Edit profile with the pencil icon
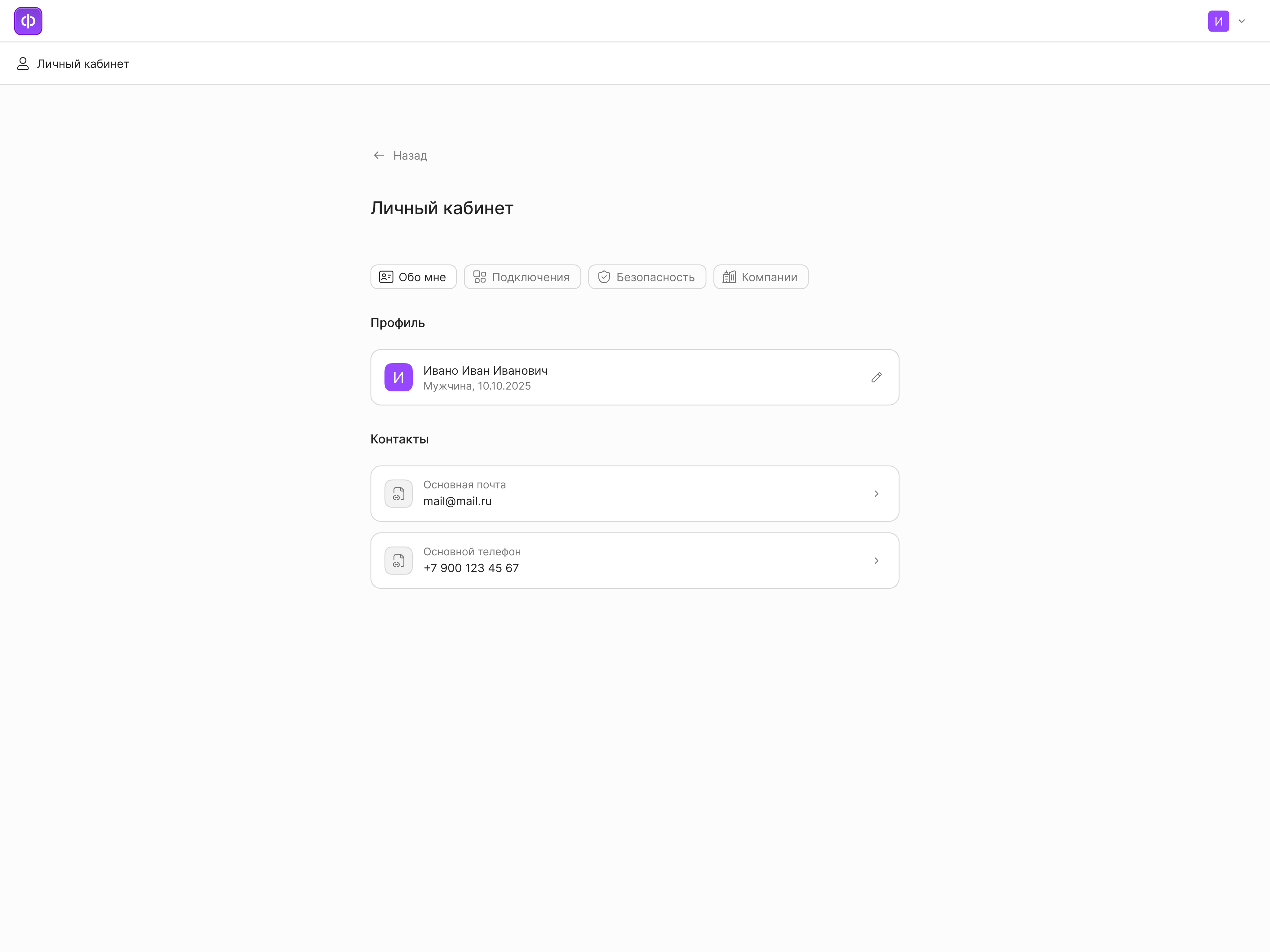 coord(876,377)
